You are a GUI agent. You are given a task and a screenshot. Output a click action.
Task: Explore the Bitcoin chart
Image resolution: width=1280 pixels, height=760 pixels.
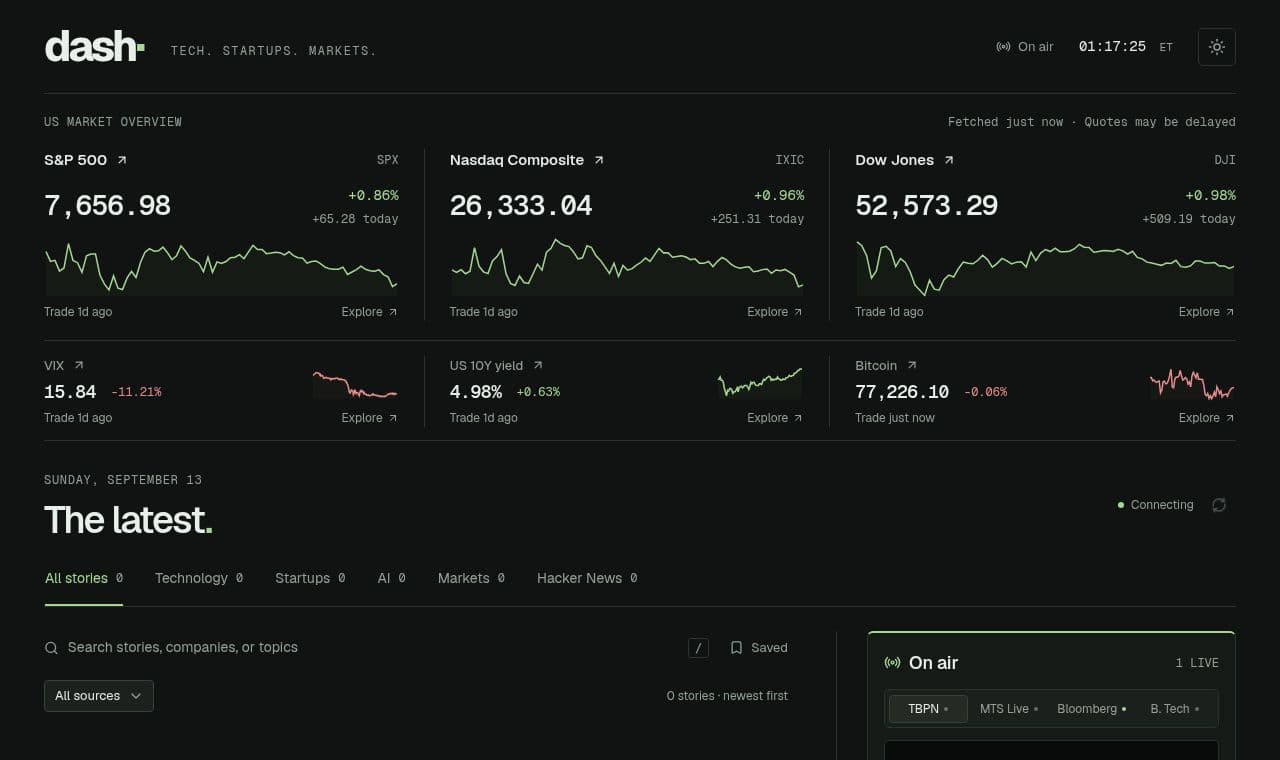point(1207,418)
